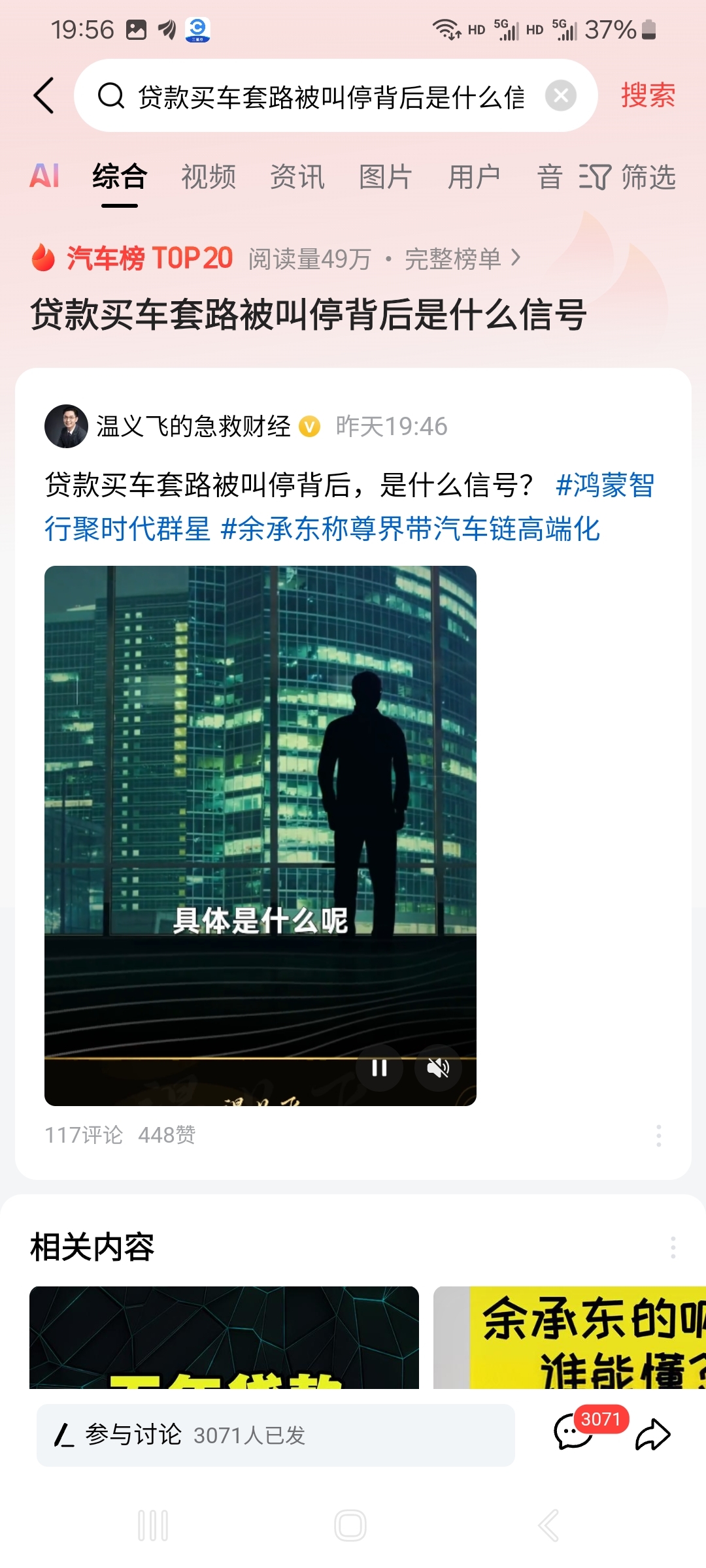
Task: Open the #余承东称尊界带汽车链高端化 hashtag
Action: tap(411, 529)
